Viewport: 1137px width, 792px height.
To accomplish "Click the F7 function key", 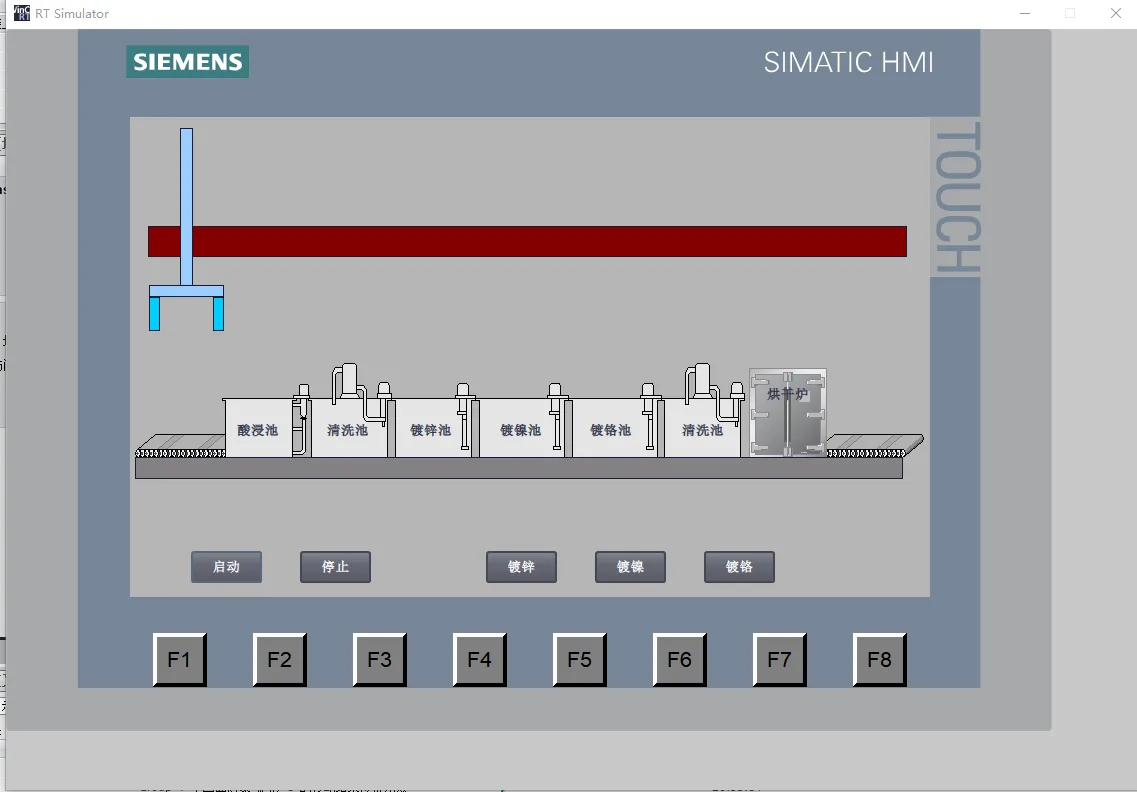I will tap(780, 659).
